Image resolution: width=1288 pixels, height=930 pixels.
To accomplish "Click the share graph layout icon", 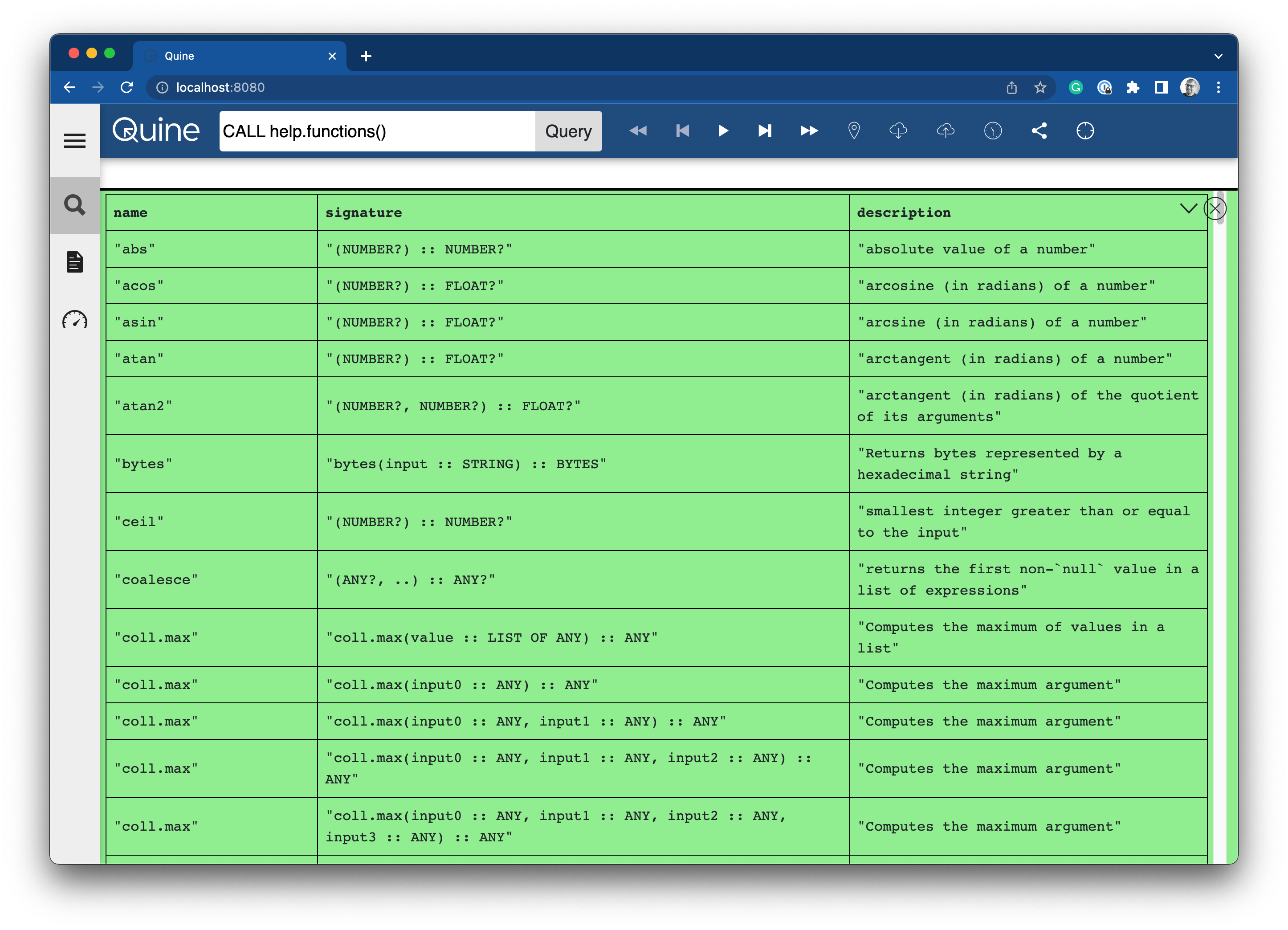I will point(1039,131).
